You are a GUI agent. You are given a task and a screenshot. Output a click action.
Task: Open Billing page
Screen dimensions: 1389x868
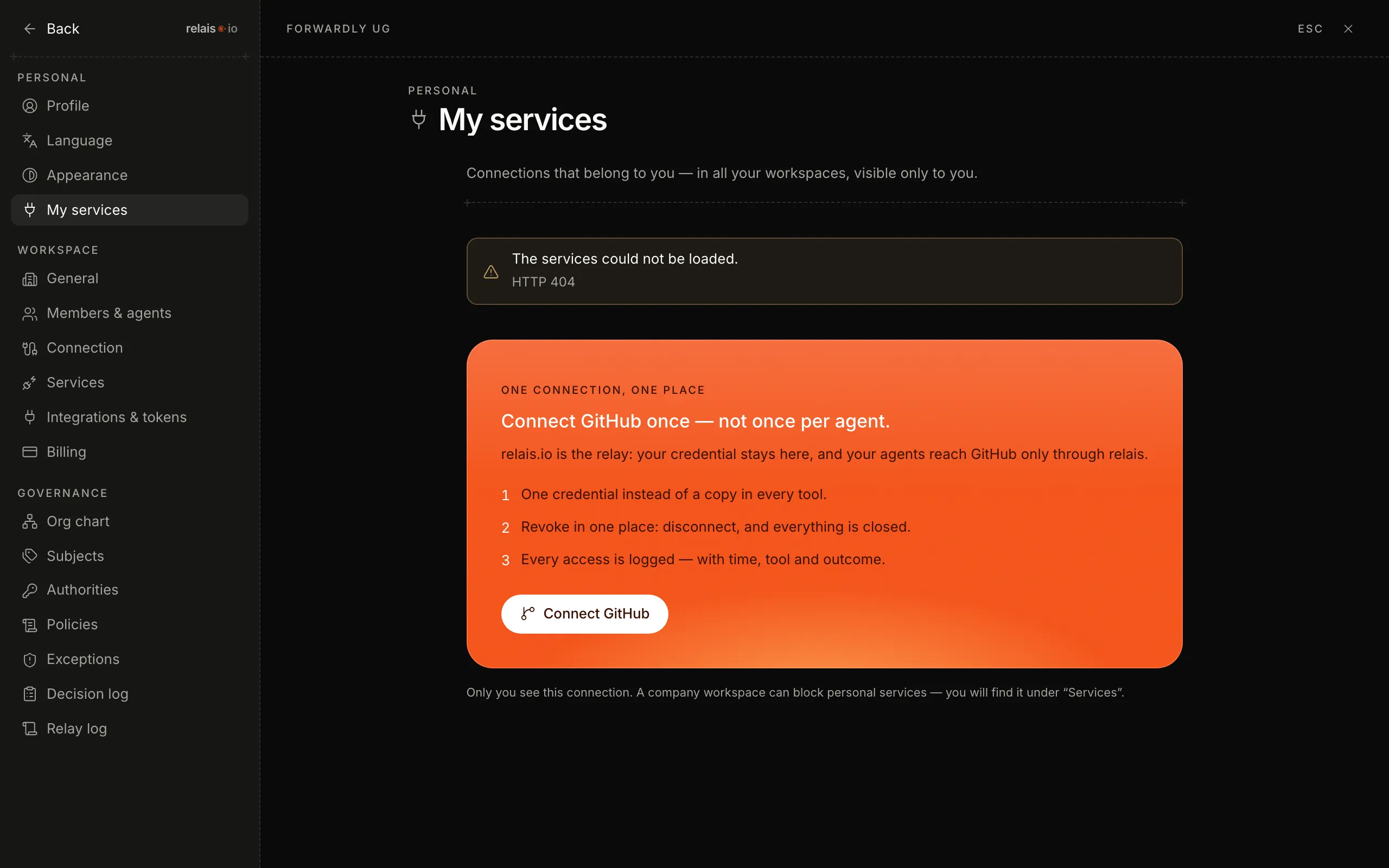point(129,452)
